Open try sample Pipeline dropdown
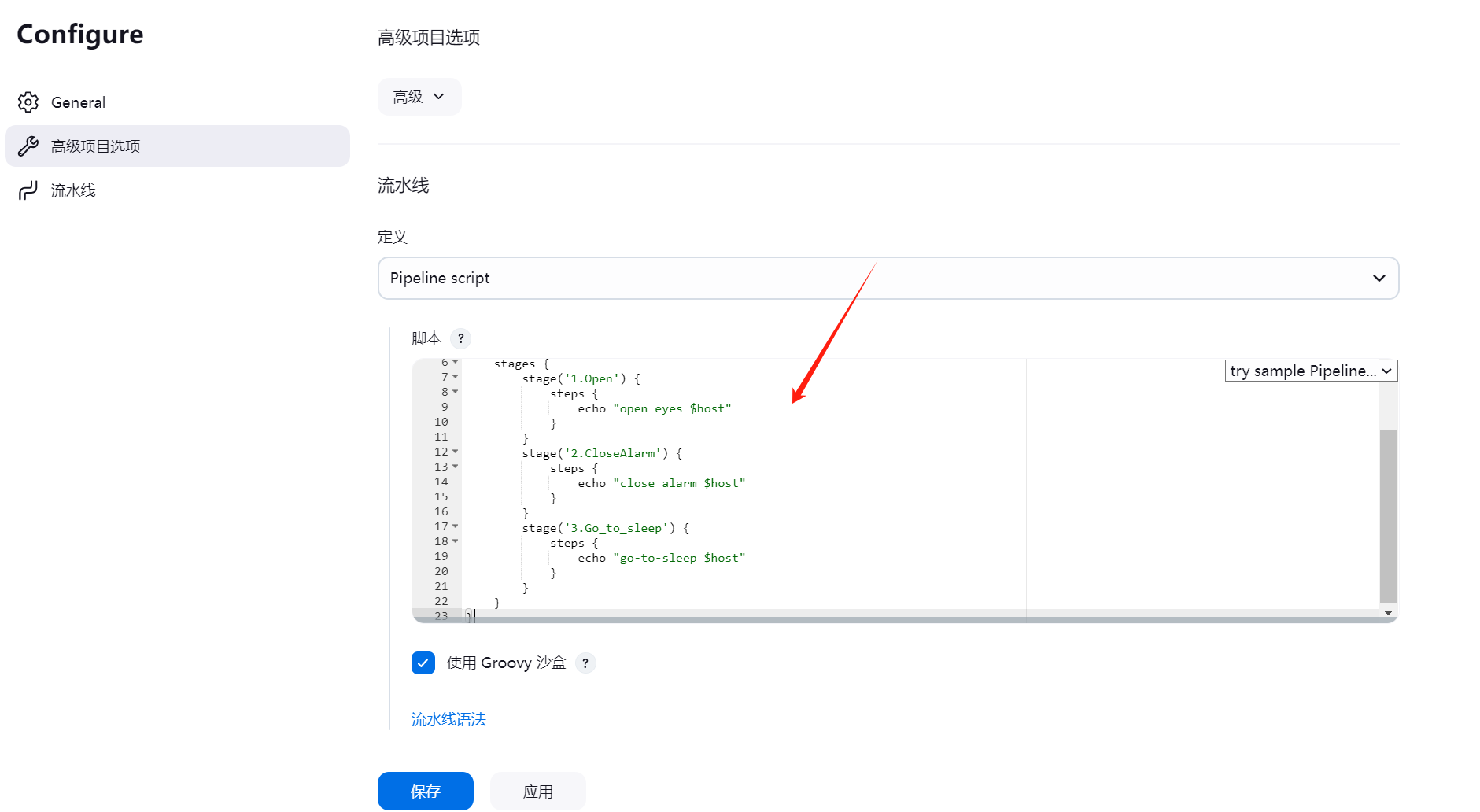 pyautogui.click(x=1311, y=371)
